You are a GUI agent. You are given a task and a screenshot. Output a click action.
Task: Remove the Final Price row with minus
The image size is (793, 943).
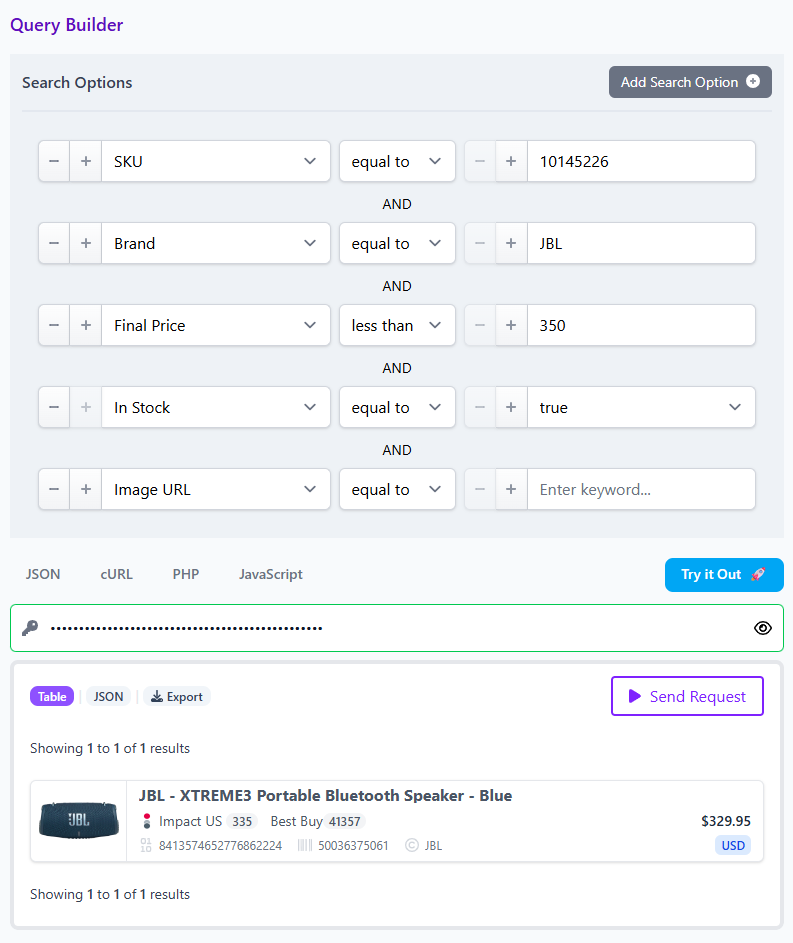click(x=54, y=325)
